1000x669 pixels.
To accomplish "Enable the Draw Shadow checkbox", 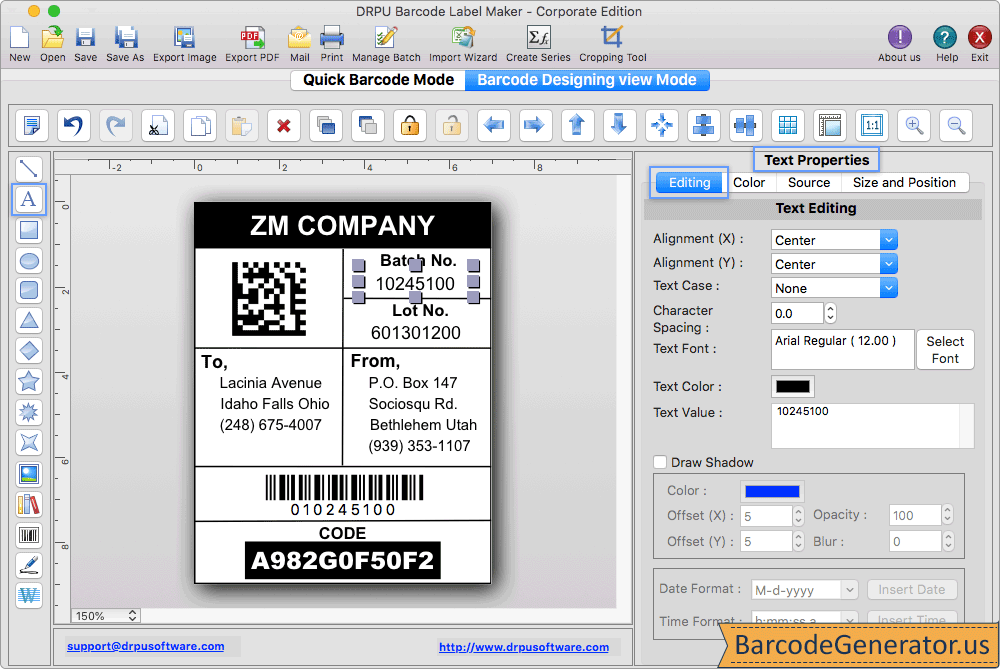I will point(660,462).
